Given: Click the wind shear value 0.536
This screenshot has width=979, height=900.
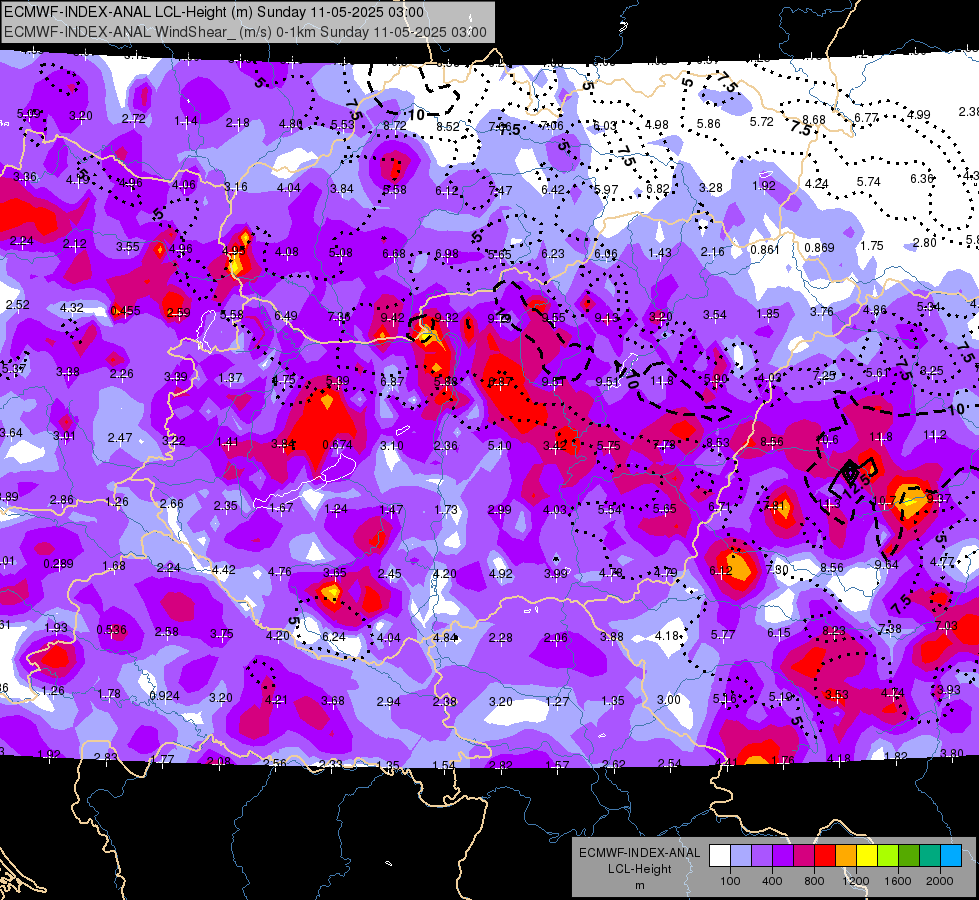Looking at the screenshot, I should (112, 630).
